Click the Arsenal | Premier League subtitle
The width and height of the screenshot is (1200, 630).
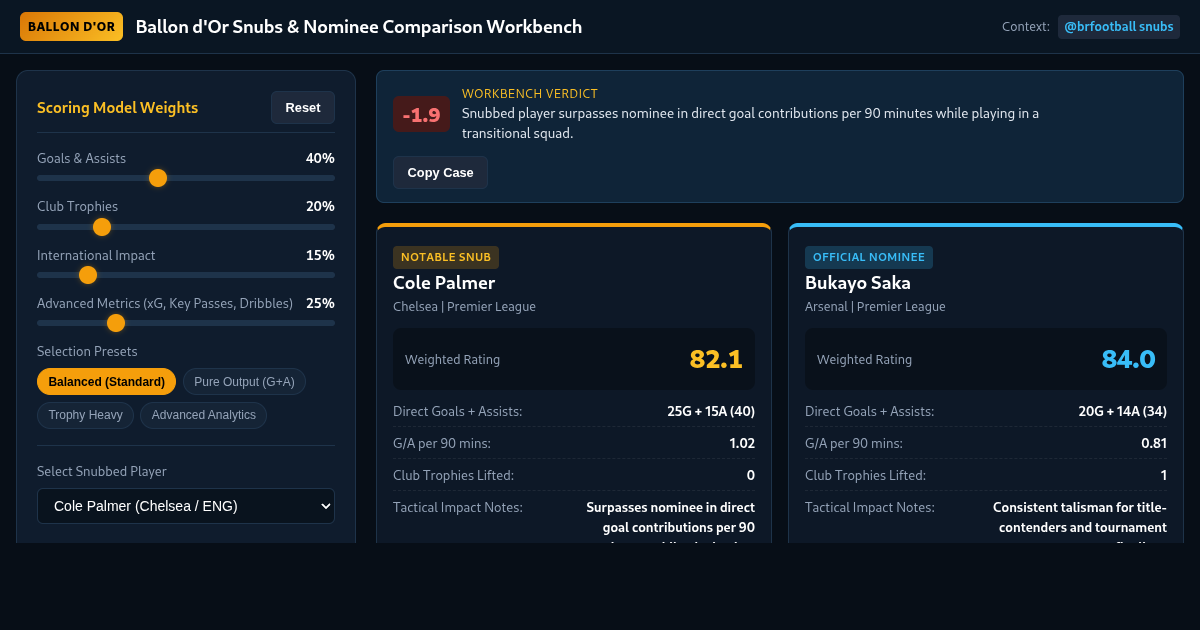point(875,307)
